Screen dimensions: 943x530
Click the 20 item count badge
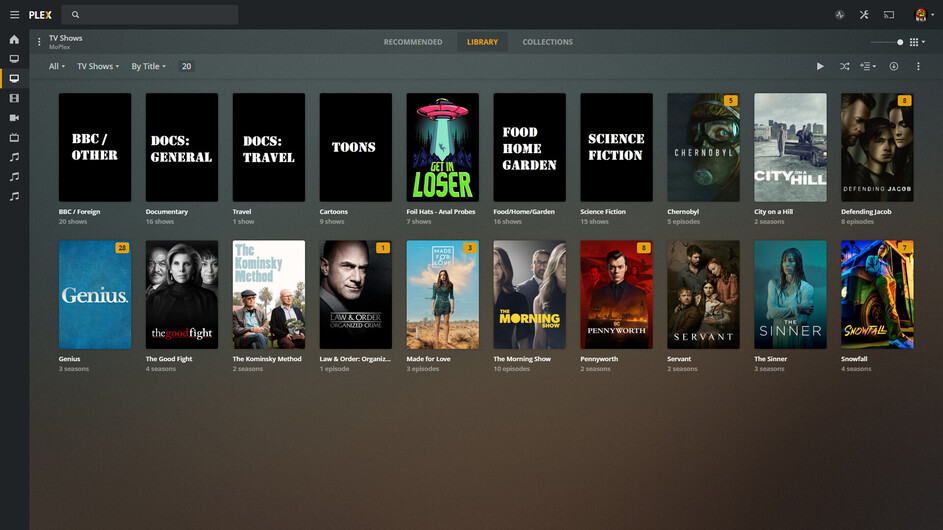[x=186, y=66]
